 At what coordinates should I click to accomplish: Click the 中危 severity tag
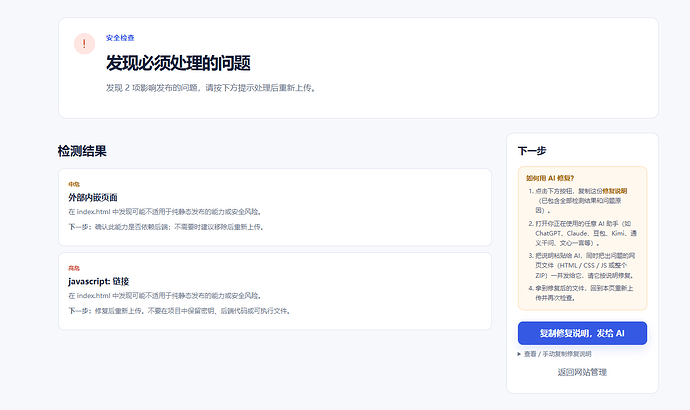pos(74,184)
